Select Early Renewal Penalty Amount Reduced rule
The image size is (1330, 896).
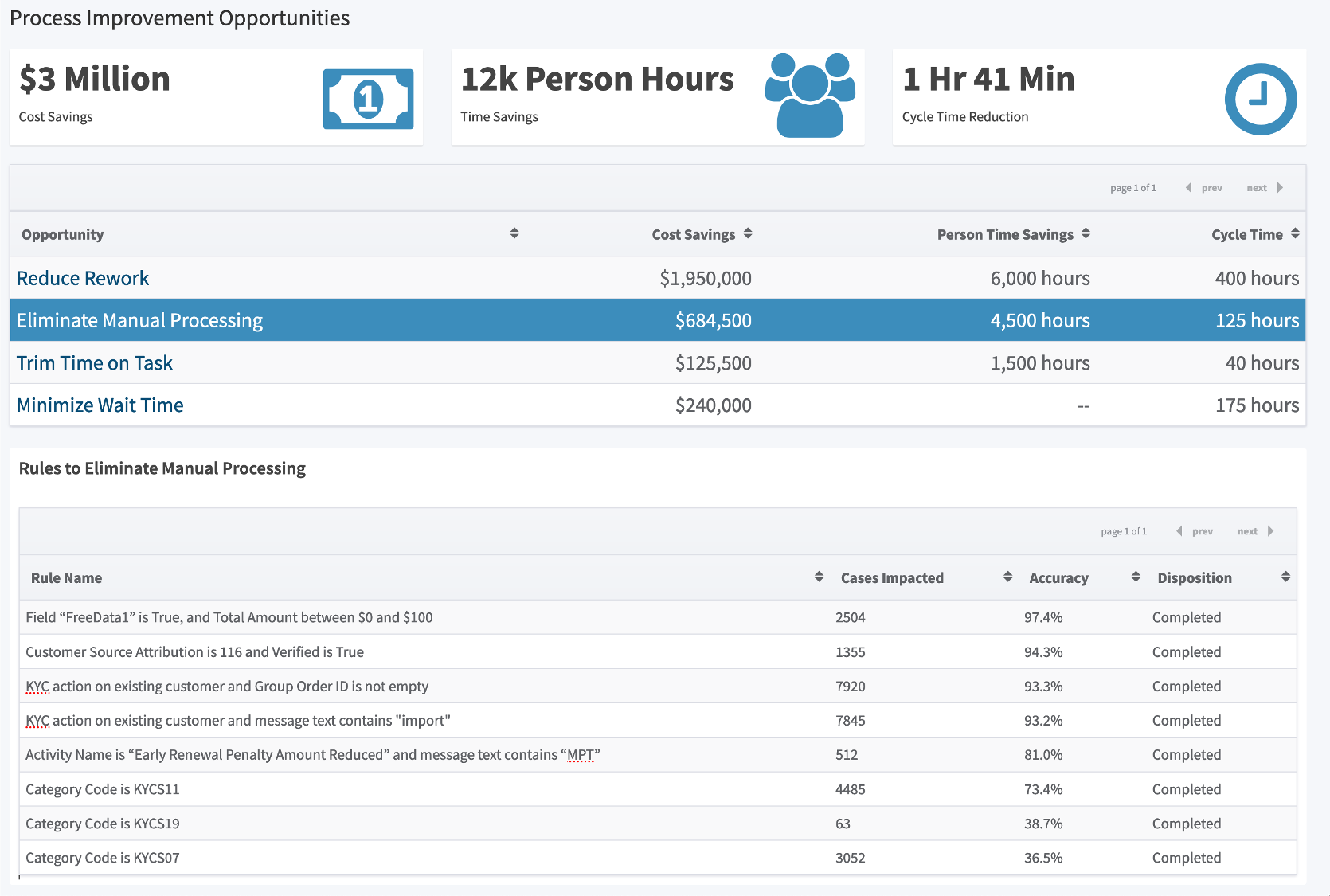coord(658,754)
